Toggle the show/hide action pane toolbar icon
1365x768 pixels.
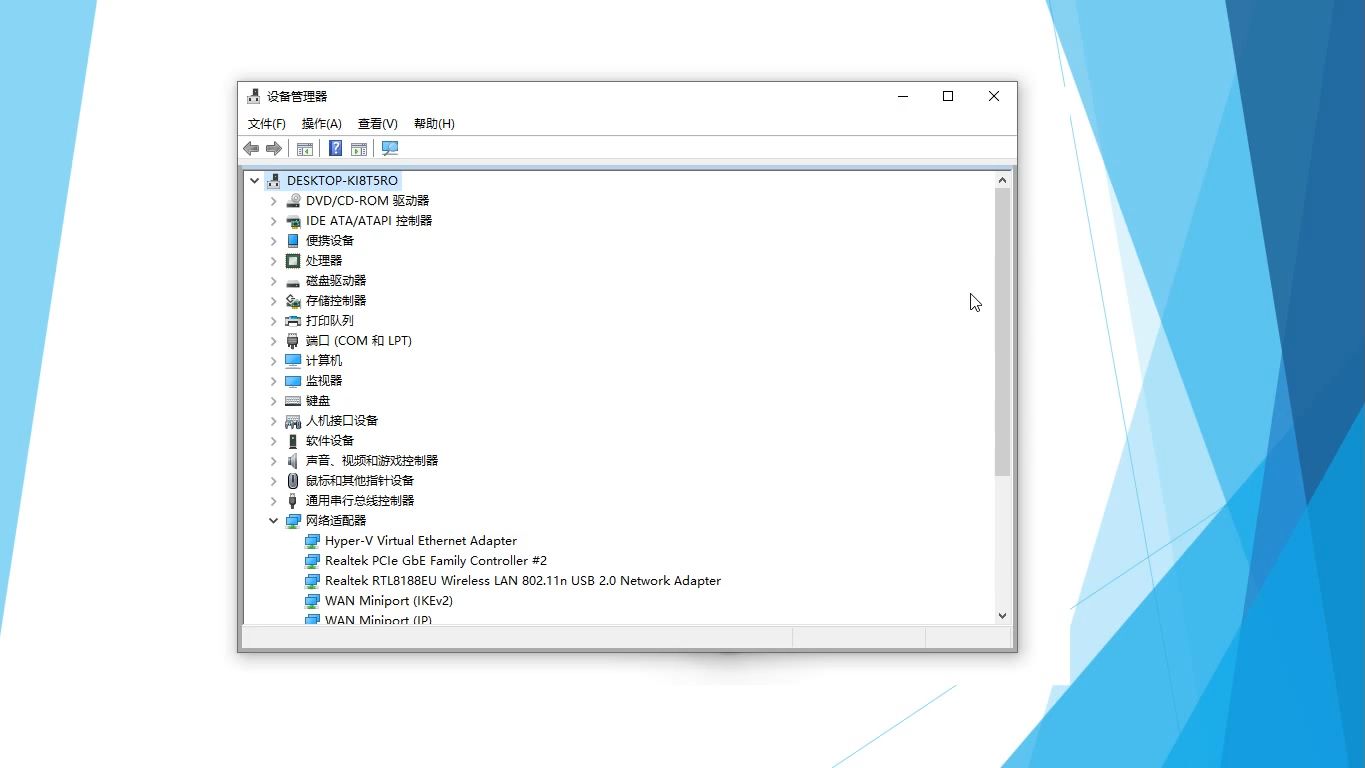coord(359,149)
